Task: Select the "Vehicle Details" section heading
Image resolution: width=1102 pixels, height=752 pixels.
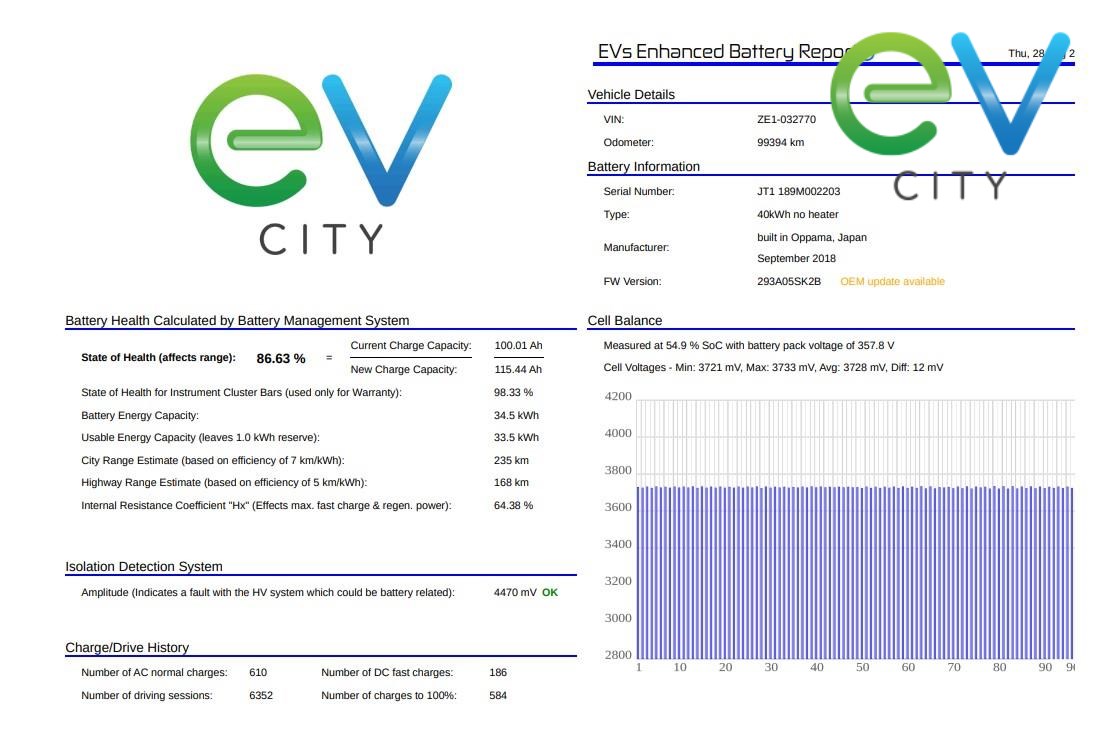Action: coord(631,95)
